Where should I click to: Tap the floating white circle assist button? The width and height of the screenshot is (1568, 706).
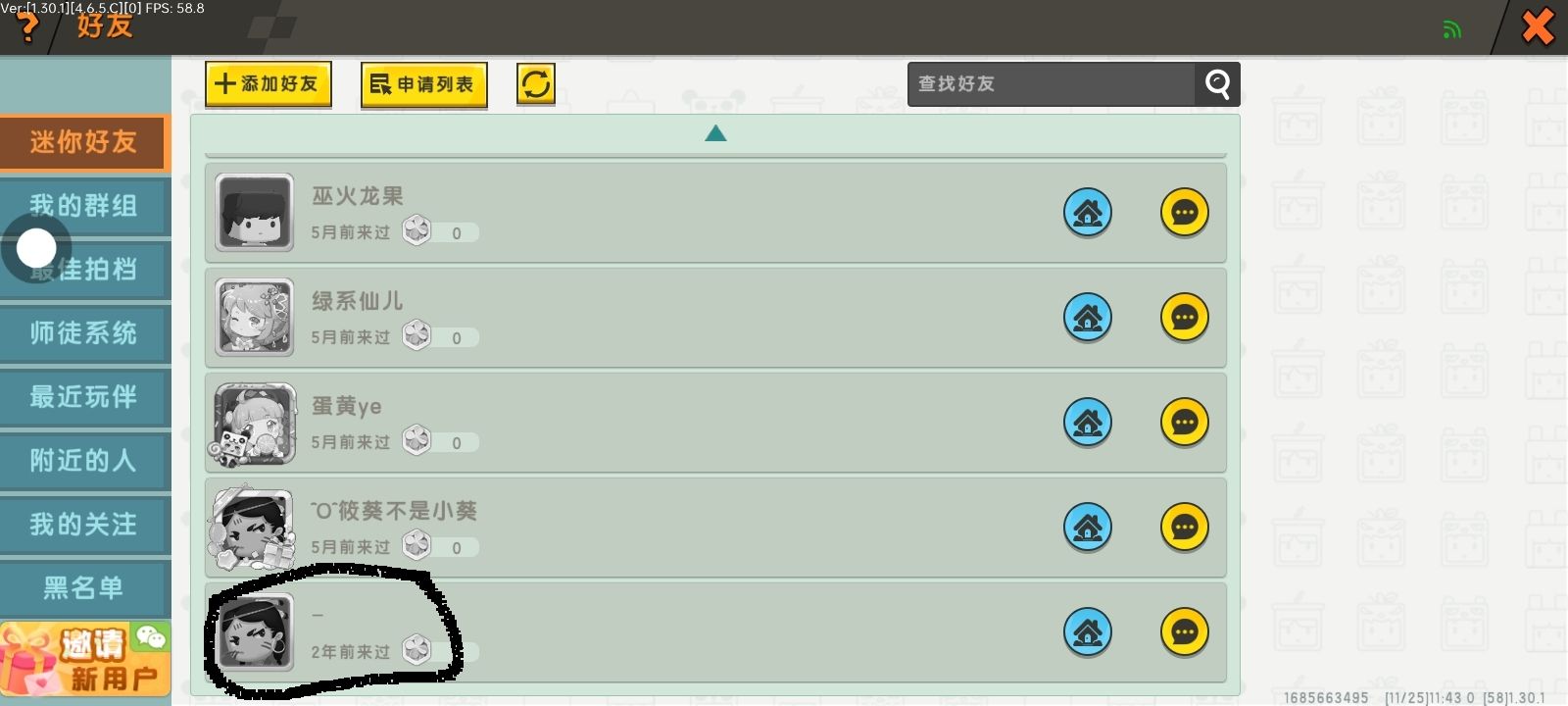tap(36, 248)
